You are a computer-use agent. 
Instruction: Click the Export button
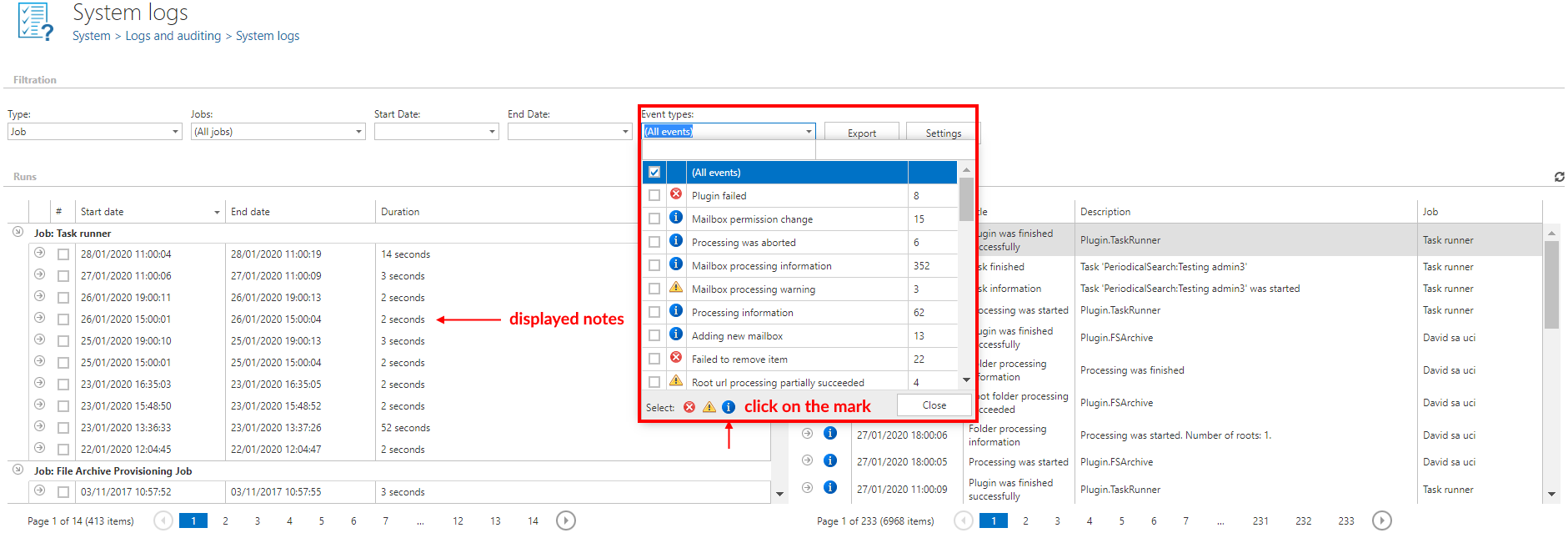pos(861,133)
